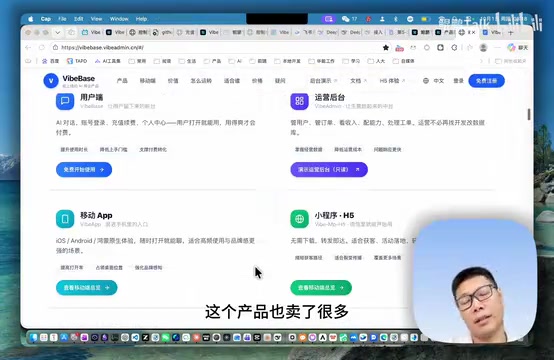Open the 移动端 nav item
Screen dimensions: 554x360
click(x=148, y=81)
